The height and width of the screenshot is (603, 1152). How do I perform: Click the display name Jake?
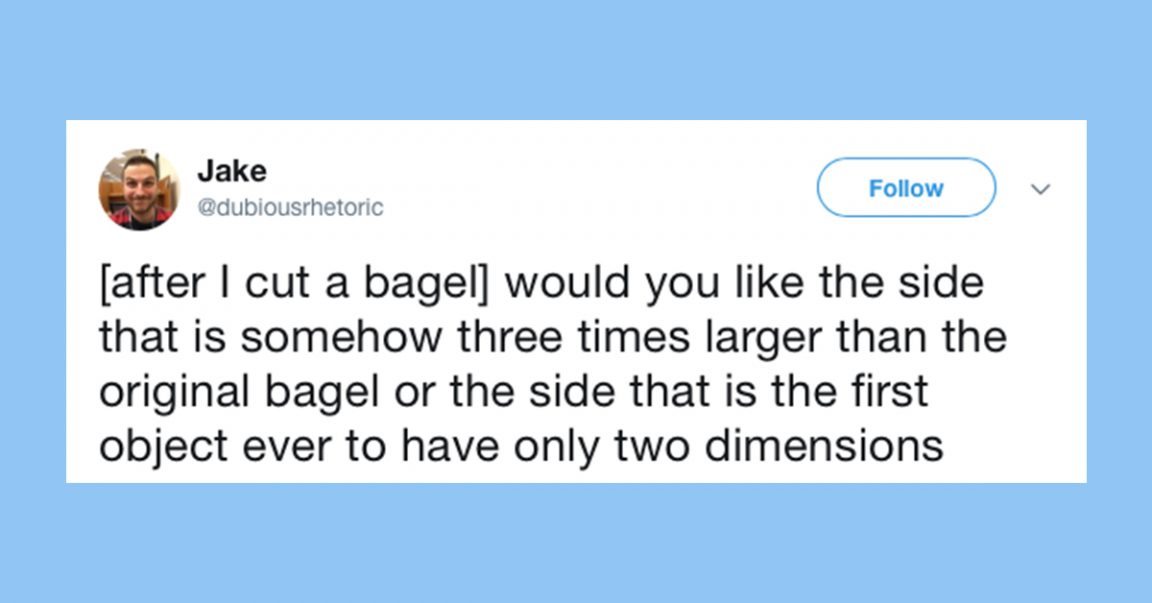coord(231,170)
